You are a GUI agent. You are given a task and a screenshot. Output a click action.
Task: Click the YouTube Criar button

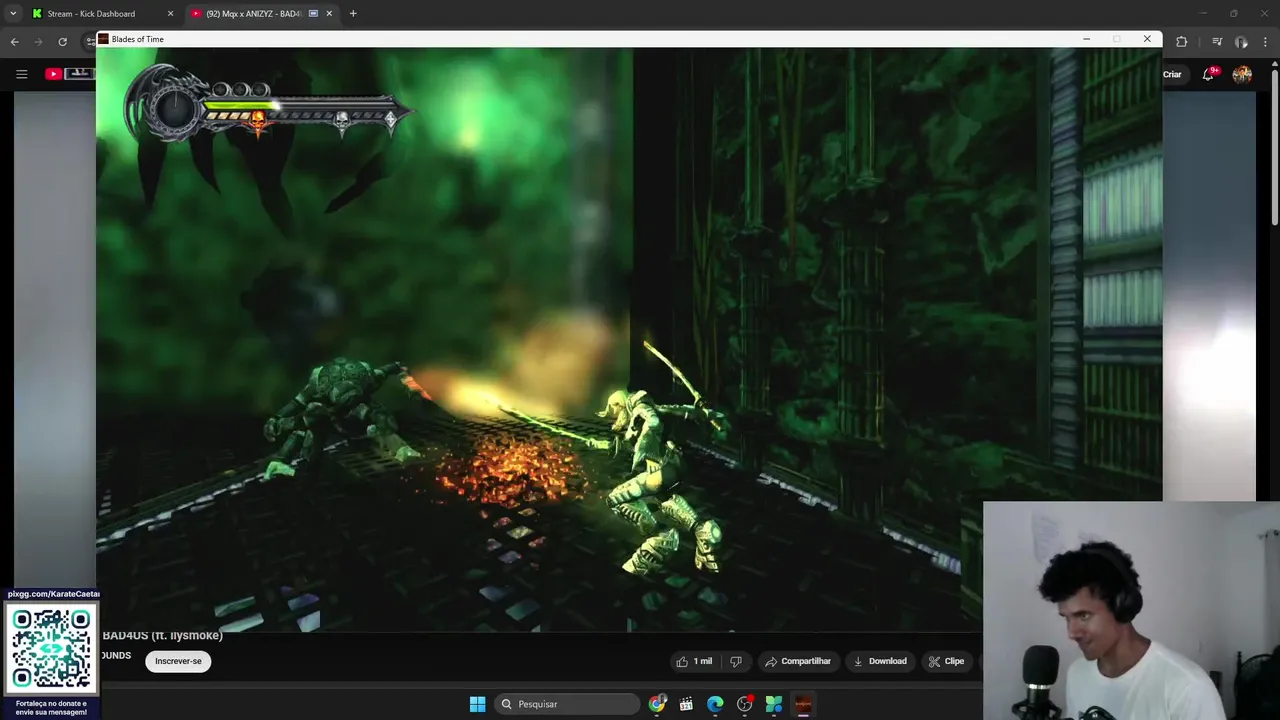1172,74
